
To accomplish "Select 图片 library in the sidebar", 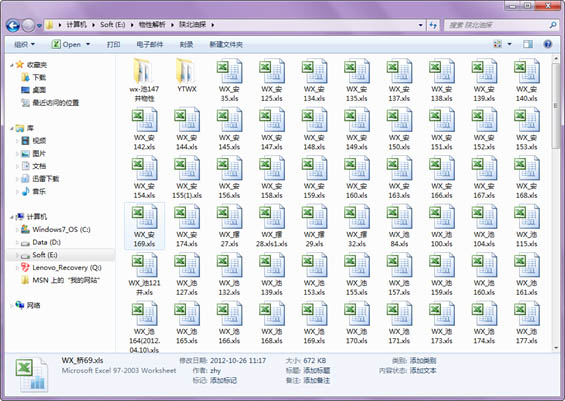I will point(34,153).
